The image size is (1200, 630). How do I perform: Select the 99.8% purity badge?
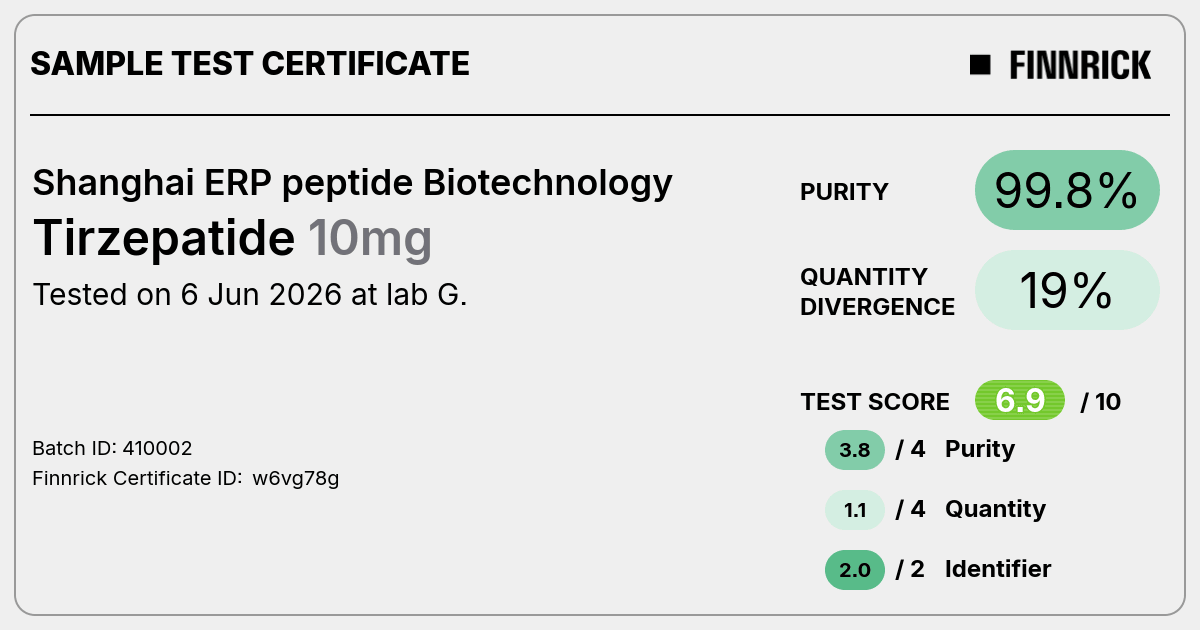coord(1067,190)
